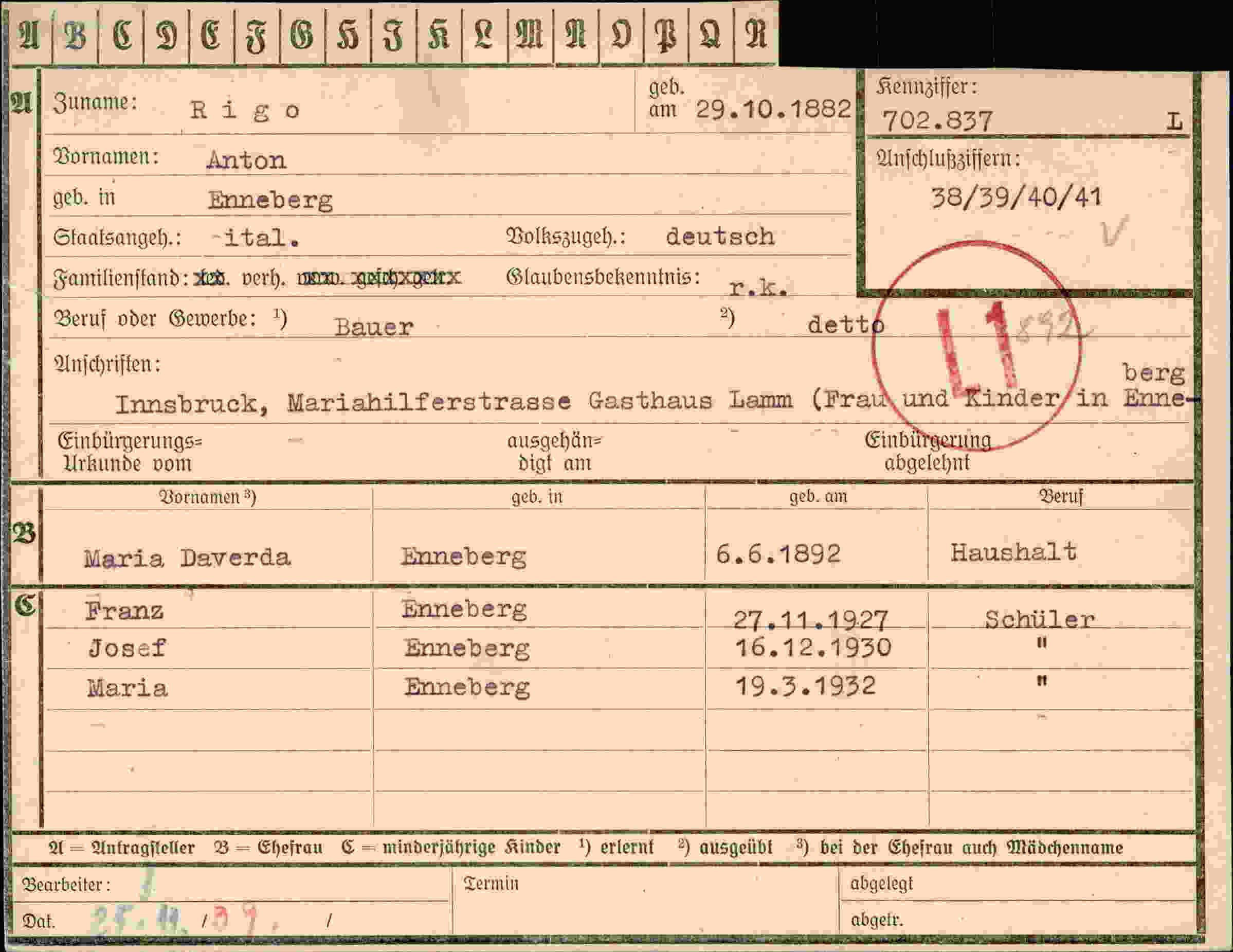Select the first name Anton
Viewport: 1233px width, 952px height.
pos(247,160)
